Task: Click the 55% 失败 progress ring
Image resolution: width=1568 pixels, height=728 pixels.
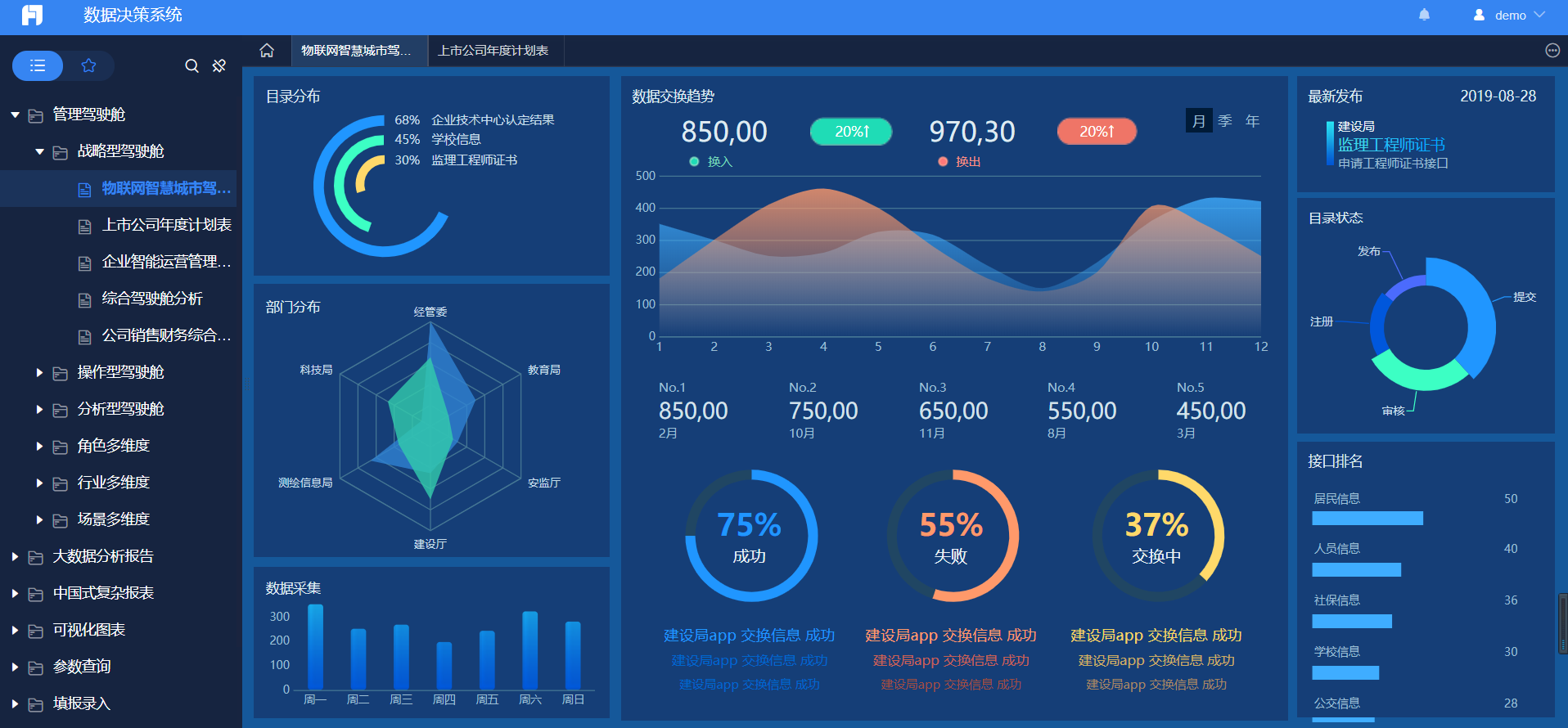Action: 953,536
